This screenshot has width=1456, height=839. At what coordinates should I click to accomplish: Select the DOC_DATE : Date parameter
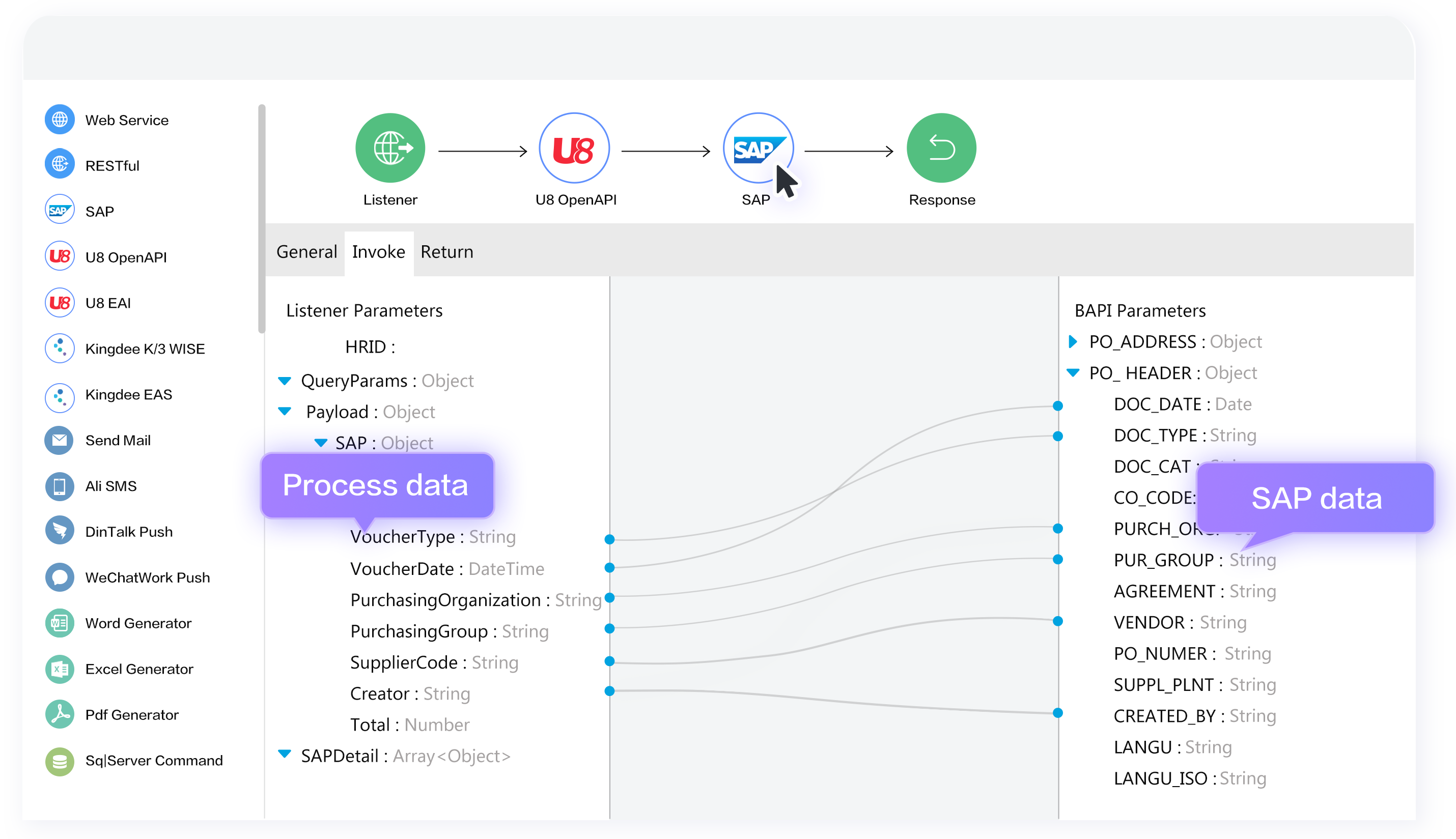(1182, 403)
